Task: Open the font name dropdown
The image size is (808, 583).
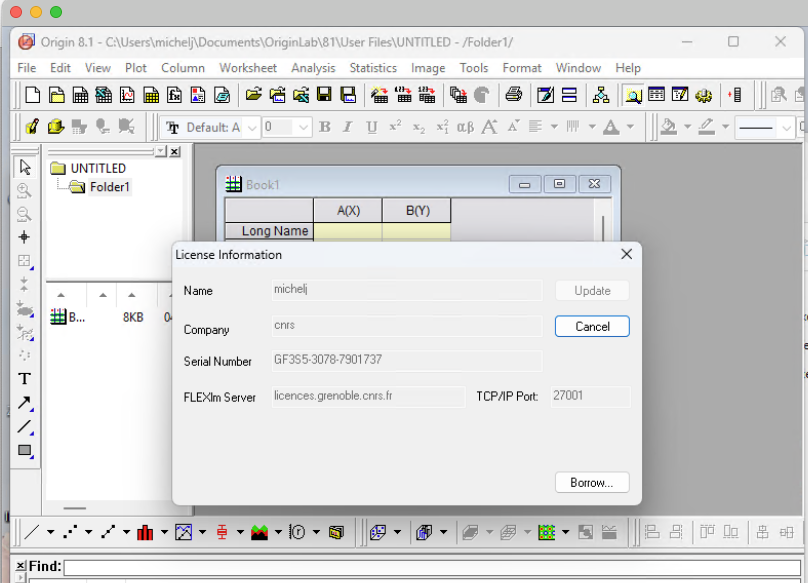Action: pos(252,127)
